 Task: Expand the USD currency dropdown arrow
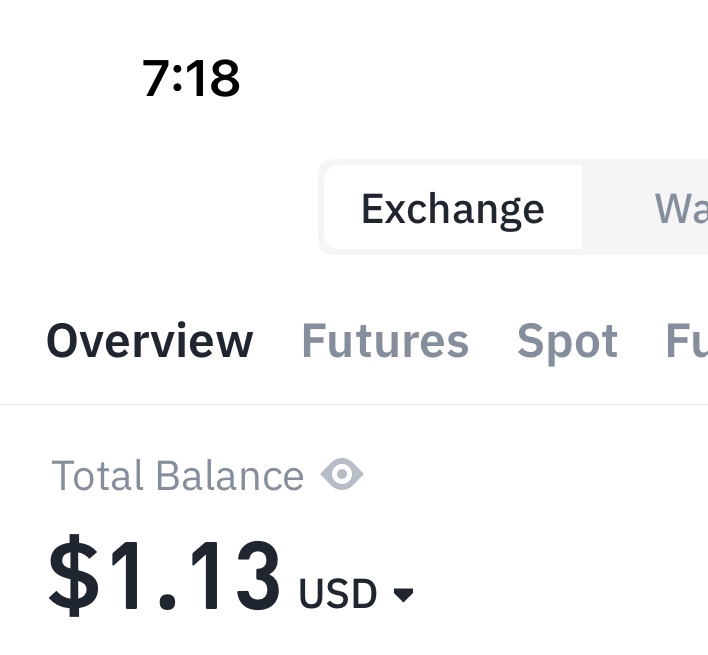[403, 595]
